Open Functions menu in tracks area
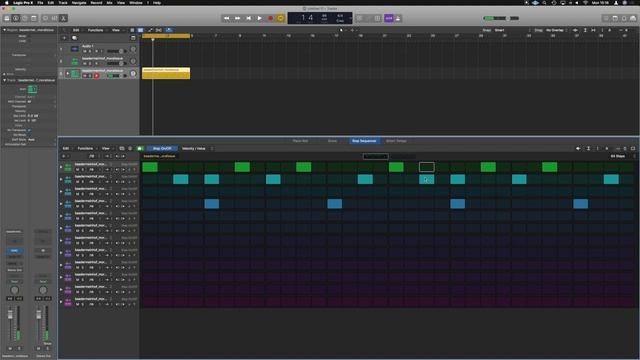The image size is (640, 360). click(x=96, y=30)
